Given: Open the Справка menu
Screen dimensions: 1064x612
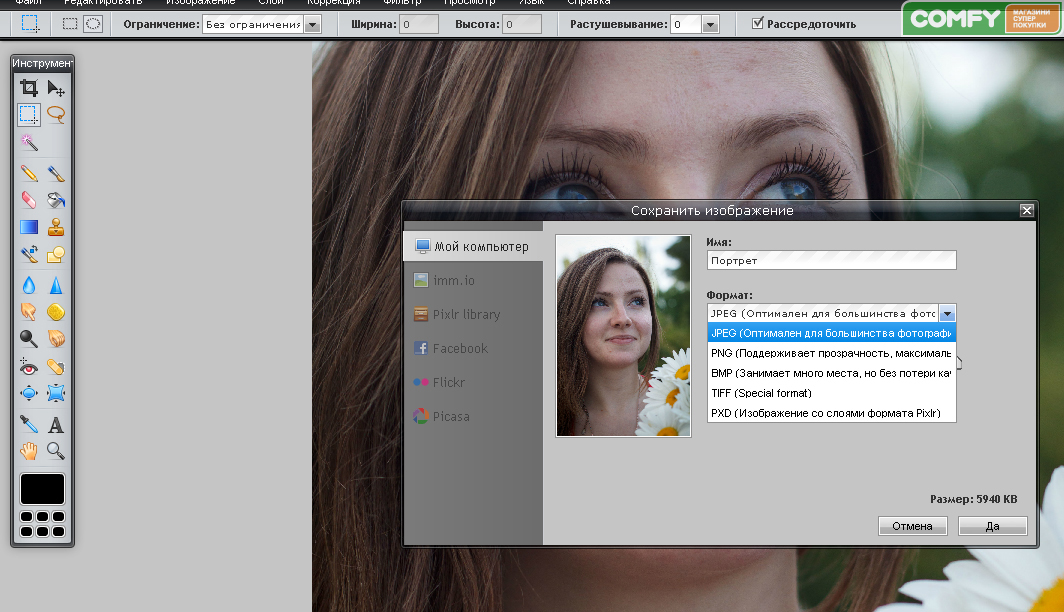Looking at the screenshot, I should pos(588,3).
